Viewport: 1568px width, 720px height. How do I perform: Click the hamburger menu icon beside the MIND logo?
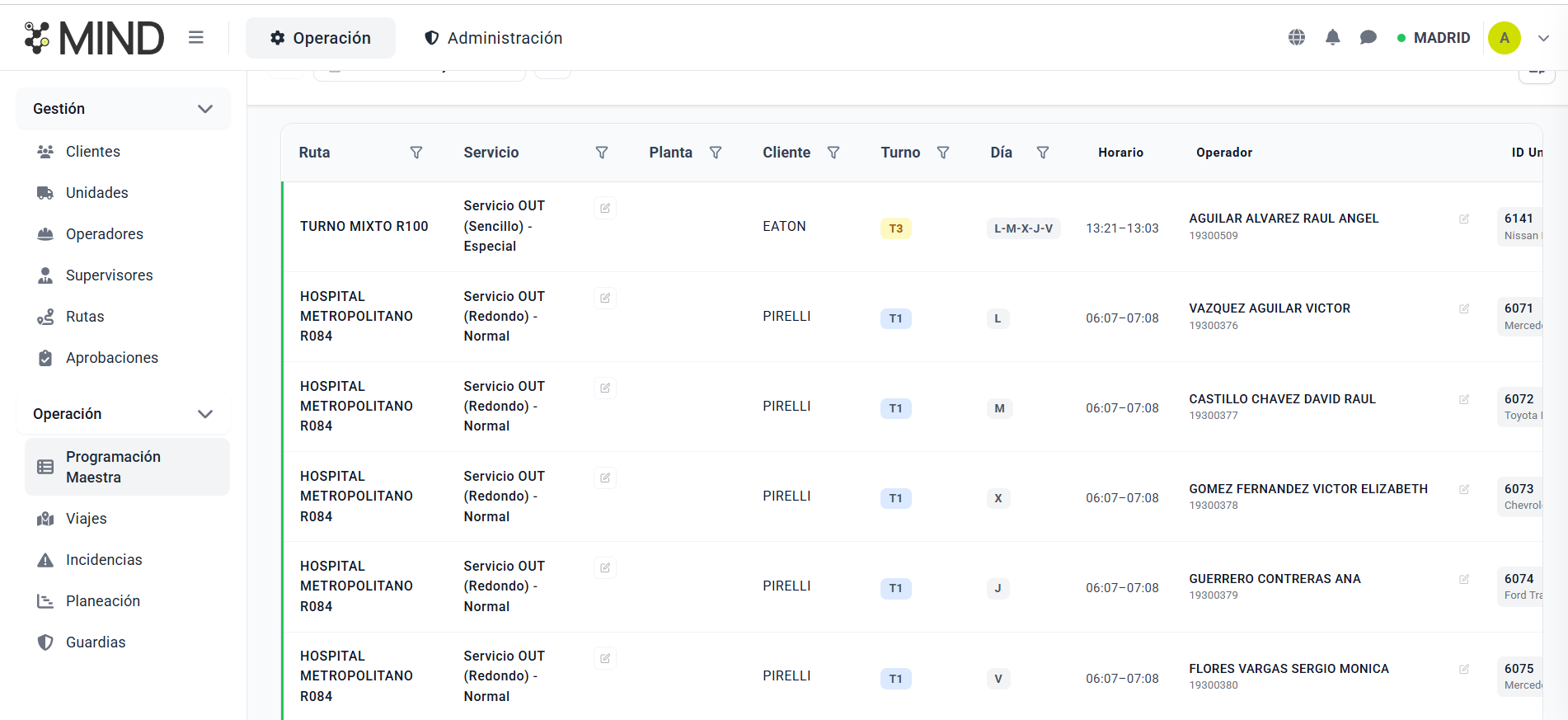(x=195, y=37)
